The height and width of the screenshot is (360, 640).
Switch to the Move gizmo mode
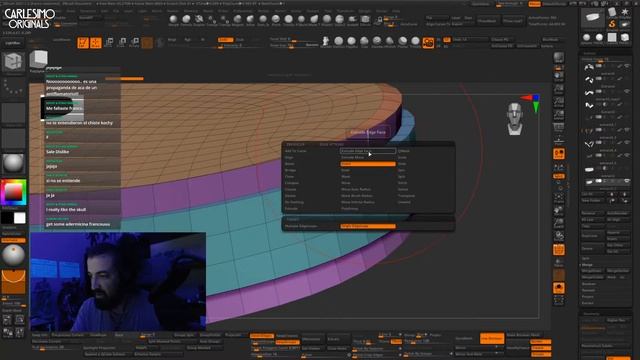[x=109, y=42]
